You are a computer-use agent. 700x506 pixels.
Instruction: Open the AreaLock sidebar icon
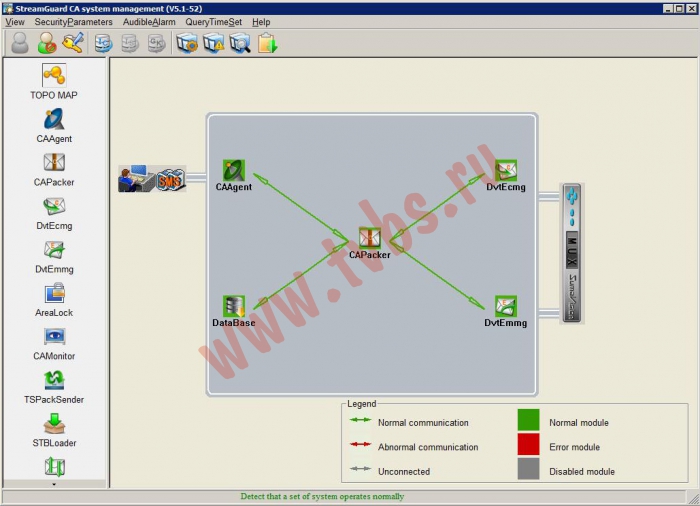pos(54,299)
